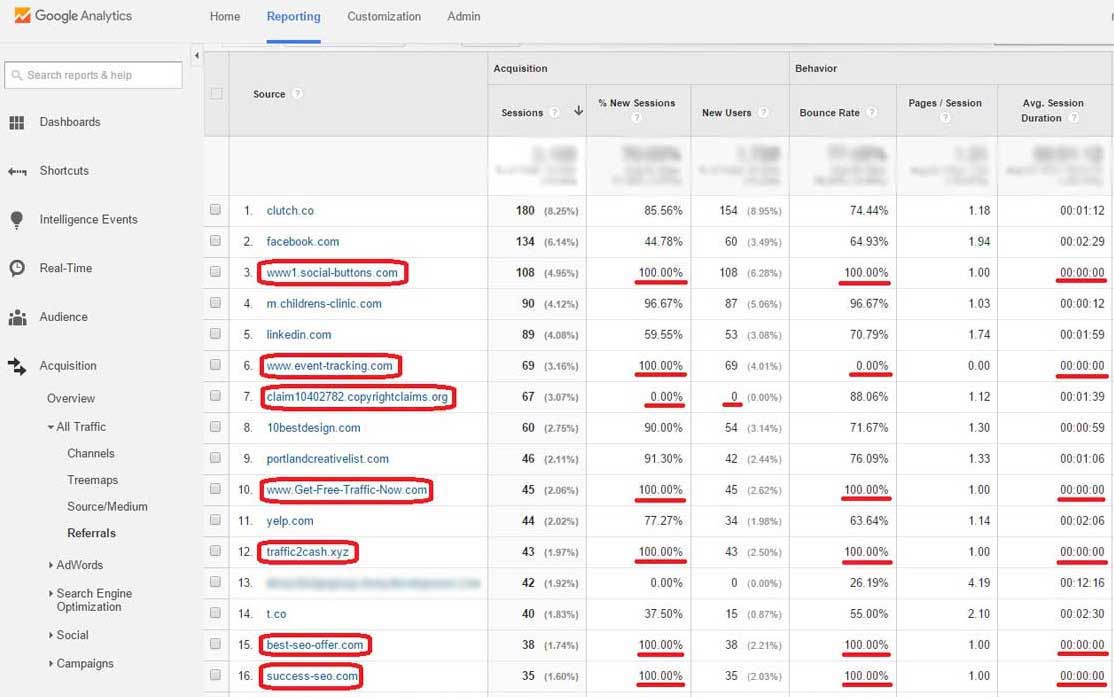Viewport: 1114px width, 697px height.
Task: Switch to the Reporting tab
Action: tap(293, 16)
